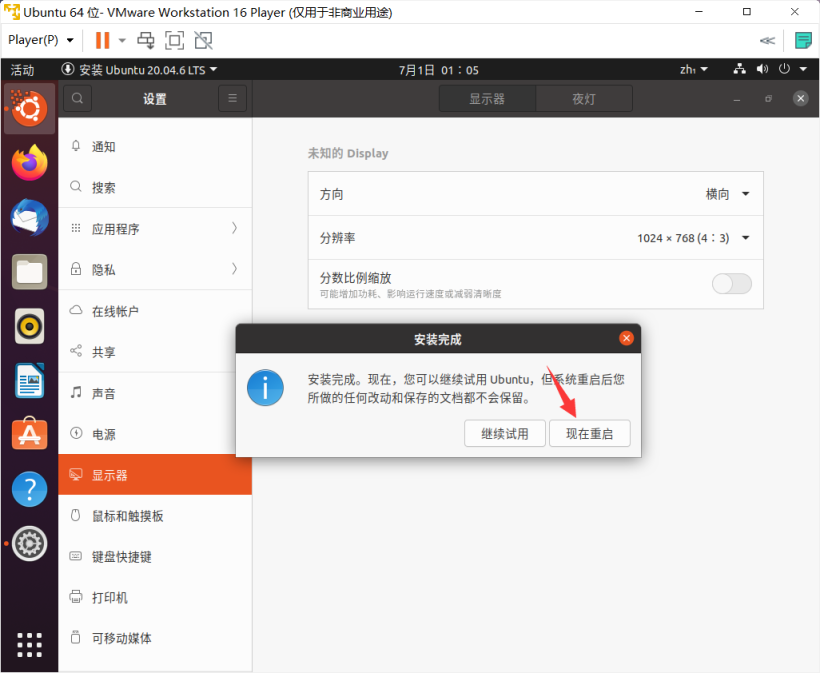The height and width of the screenshot is (673, 820).
Task: Launch Rhythmbox music player from dock
Action: (29, 325)
